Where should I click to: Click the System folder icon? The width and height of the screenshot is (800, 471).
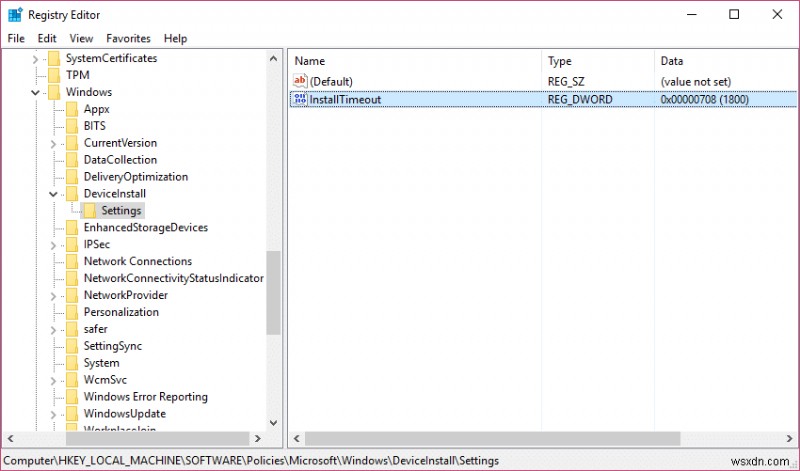(x=72, y=363)
